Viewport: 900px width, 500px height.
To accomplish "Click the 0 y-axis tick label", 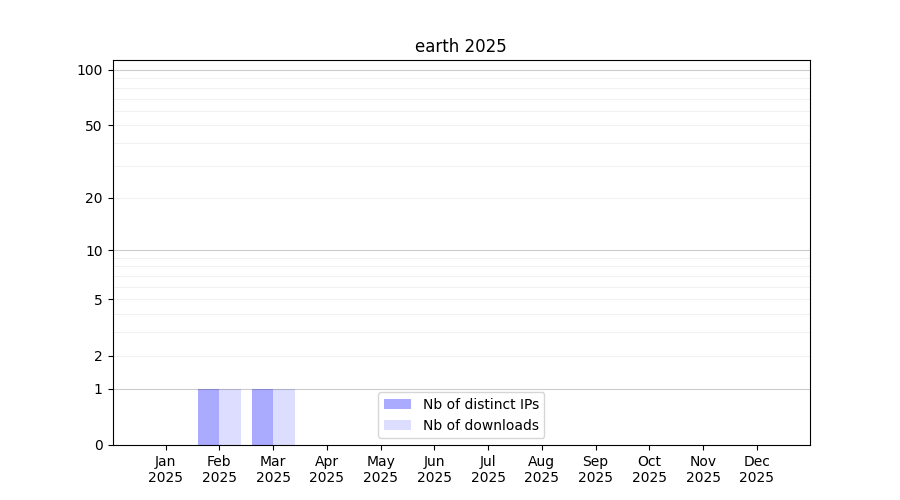I will [x=97, y=445].
